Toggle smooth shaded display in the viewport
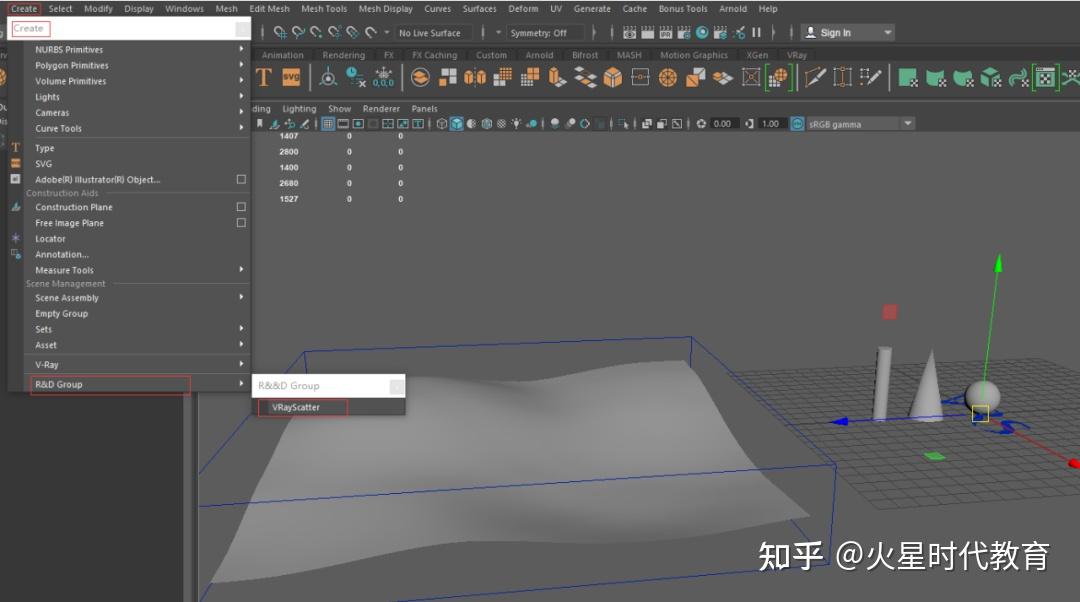 pyautogui.click(x=457, y=123)
